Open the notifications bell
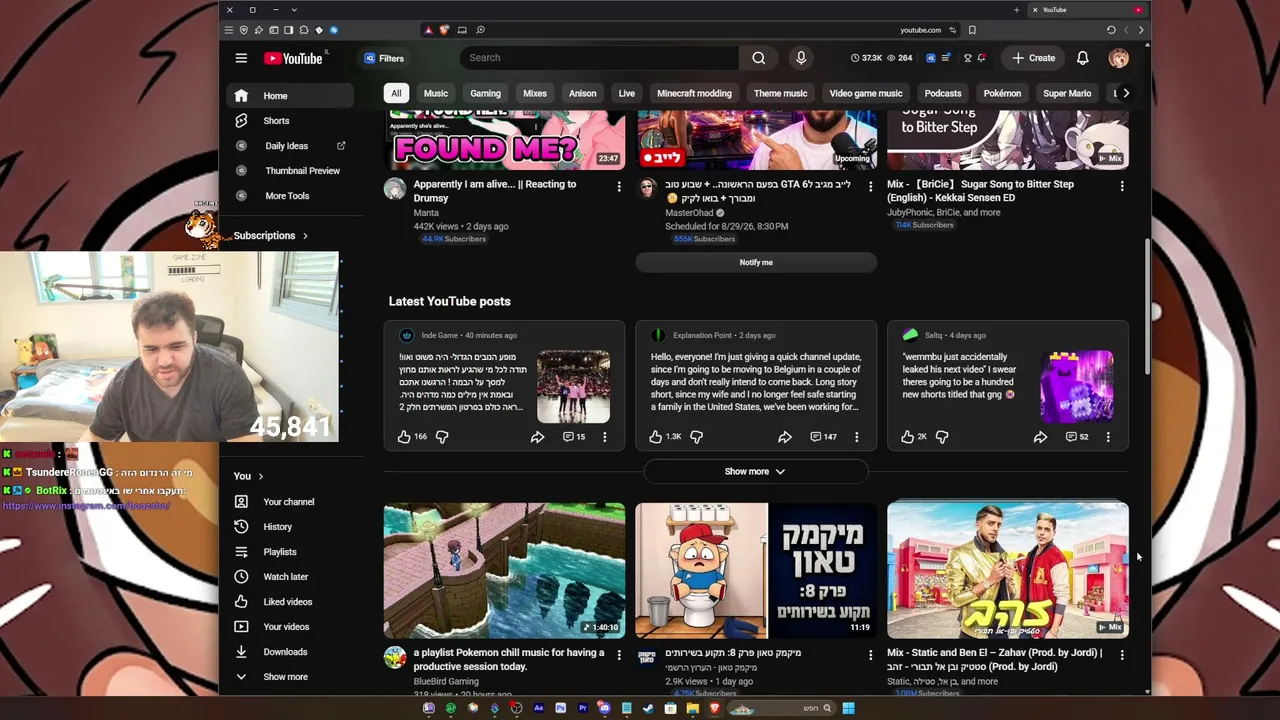This screenshot has height=720, width=1280. (x=1082, y=58)
